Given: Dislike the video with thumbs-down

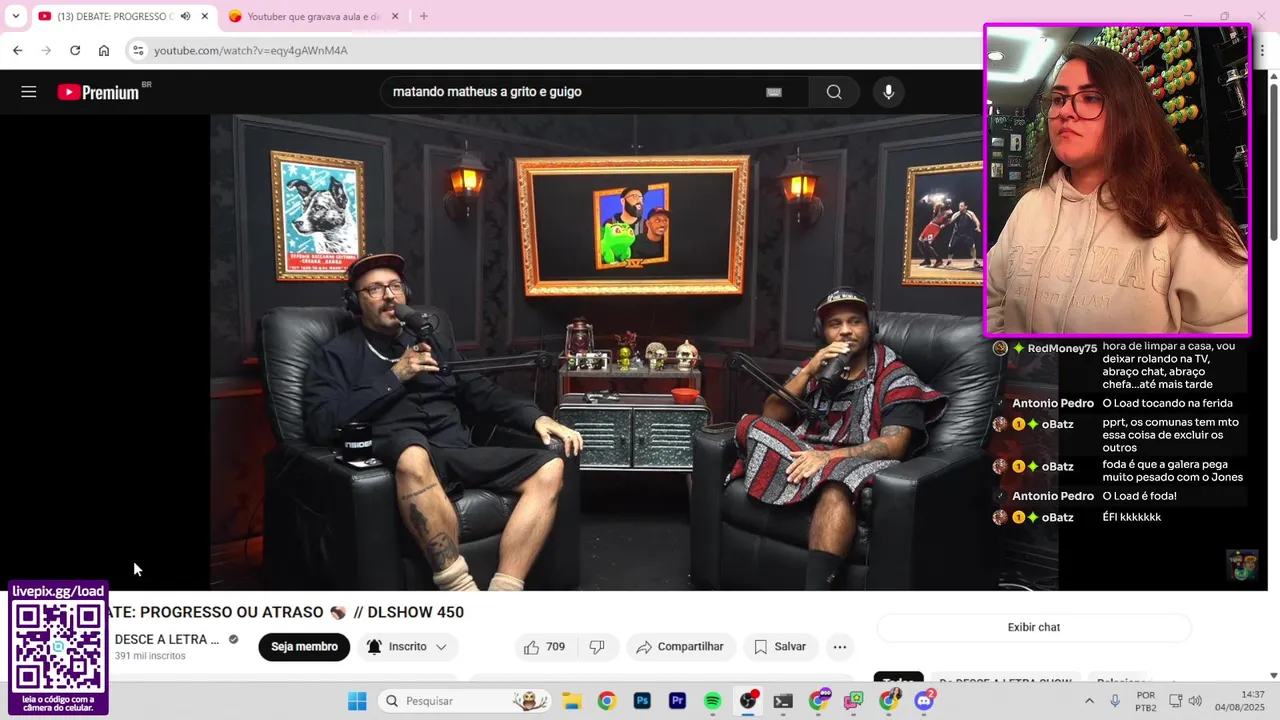Looking at the screenshot, I should click(x=597, y=647).
